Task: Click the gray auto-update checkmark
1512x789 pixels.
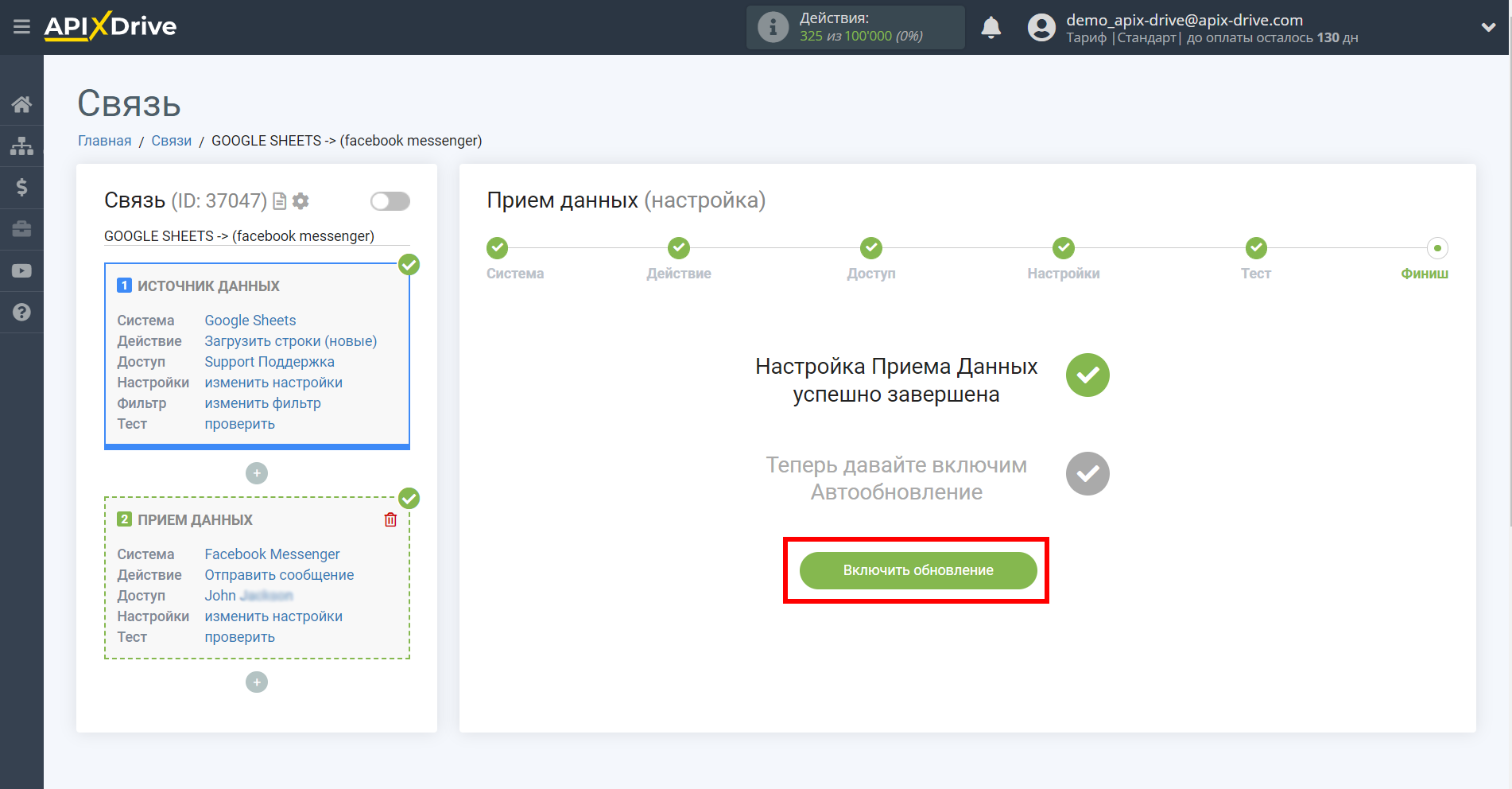Action: [x=1087, y=474]
